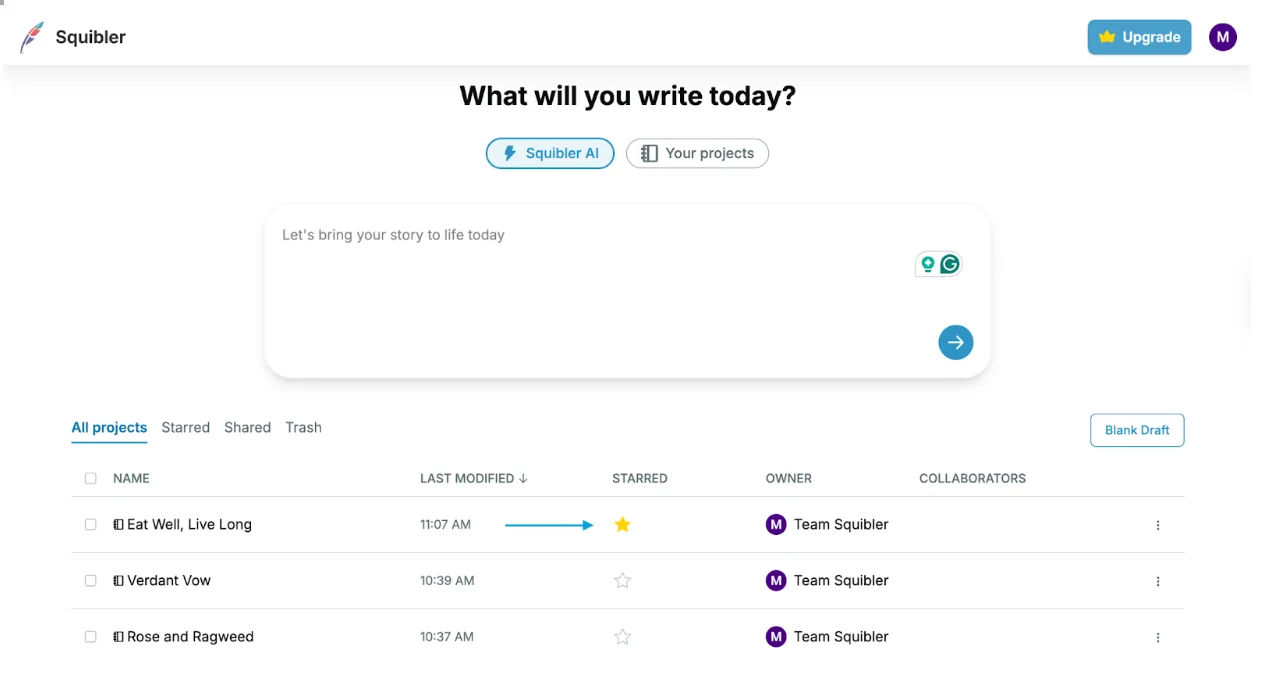
Task: Unstar the Eat Well, Live Long project
Action: (622, 524)
